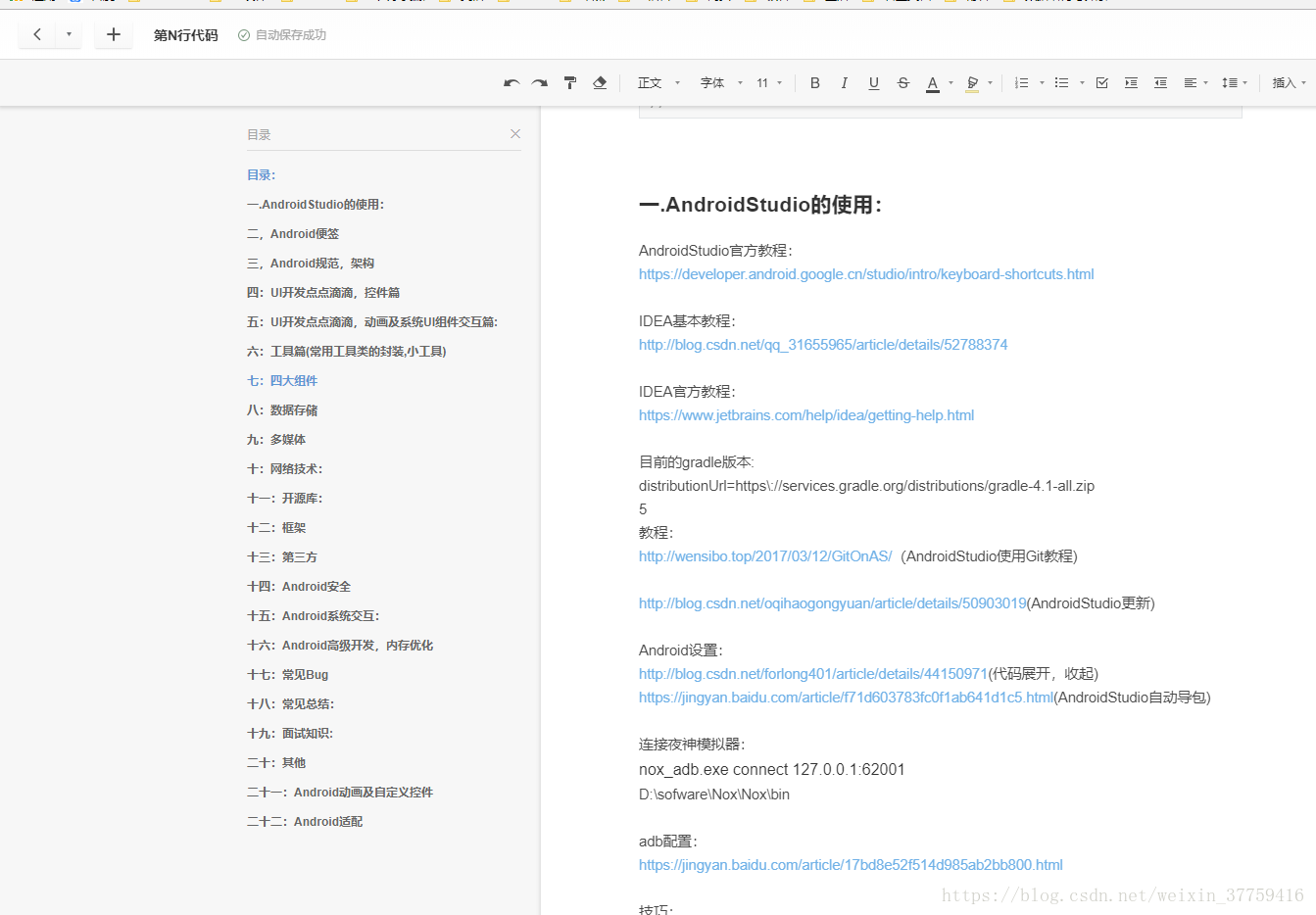
Task: Activate the format painter tool
Action: pos(570,83)
